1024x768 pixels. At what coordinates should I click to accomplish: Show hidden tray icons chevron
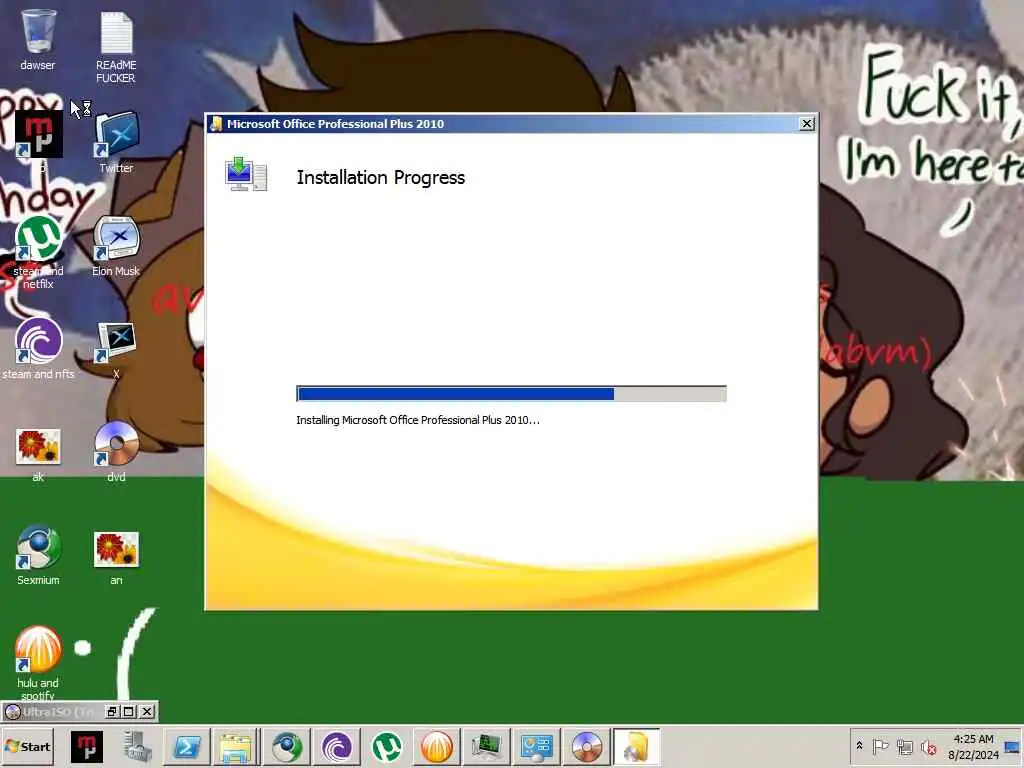tap(859, 746)
